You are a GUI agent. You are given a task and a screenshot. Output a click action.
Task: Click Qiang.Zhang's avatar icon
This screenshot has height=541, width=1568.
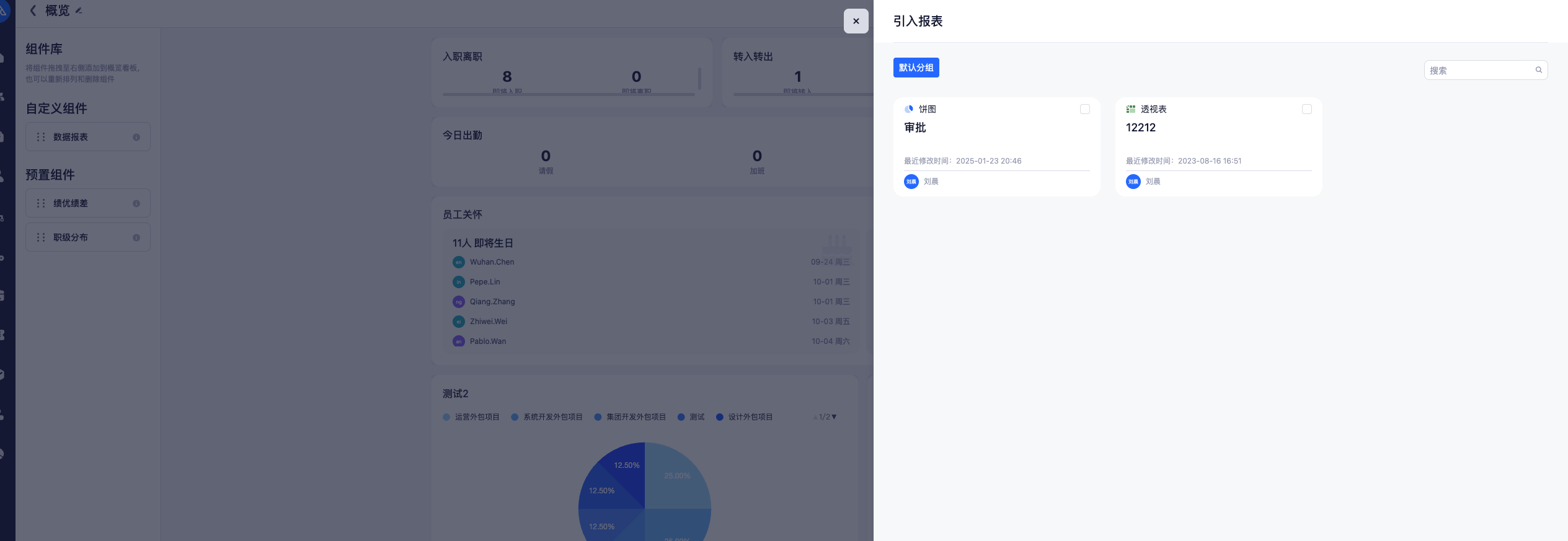click(459, 302)
